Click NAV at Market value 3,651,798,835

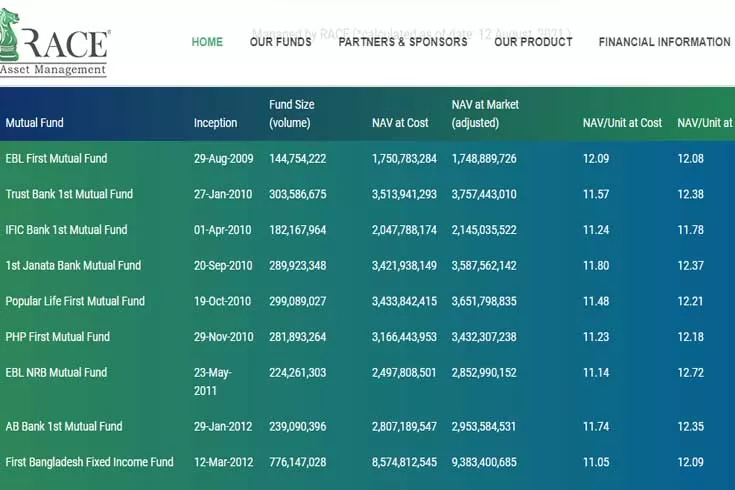pos(484,301)
